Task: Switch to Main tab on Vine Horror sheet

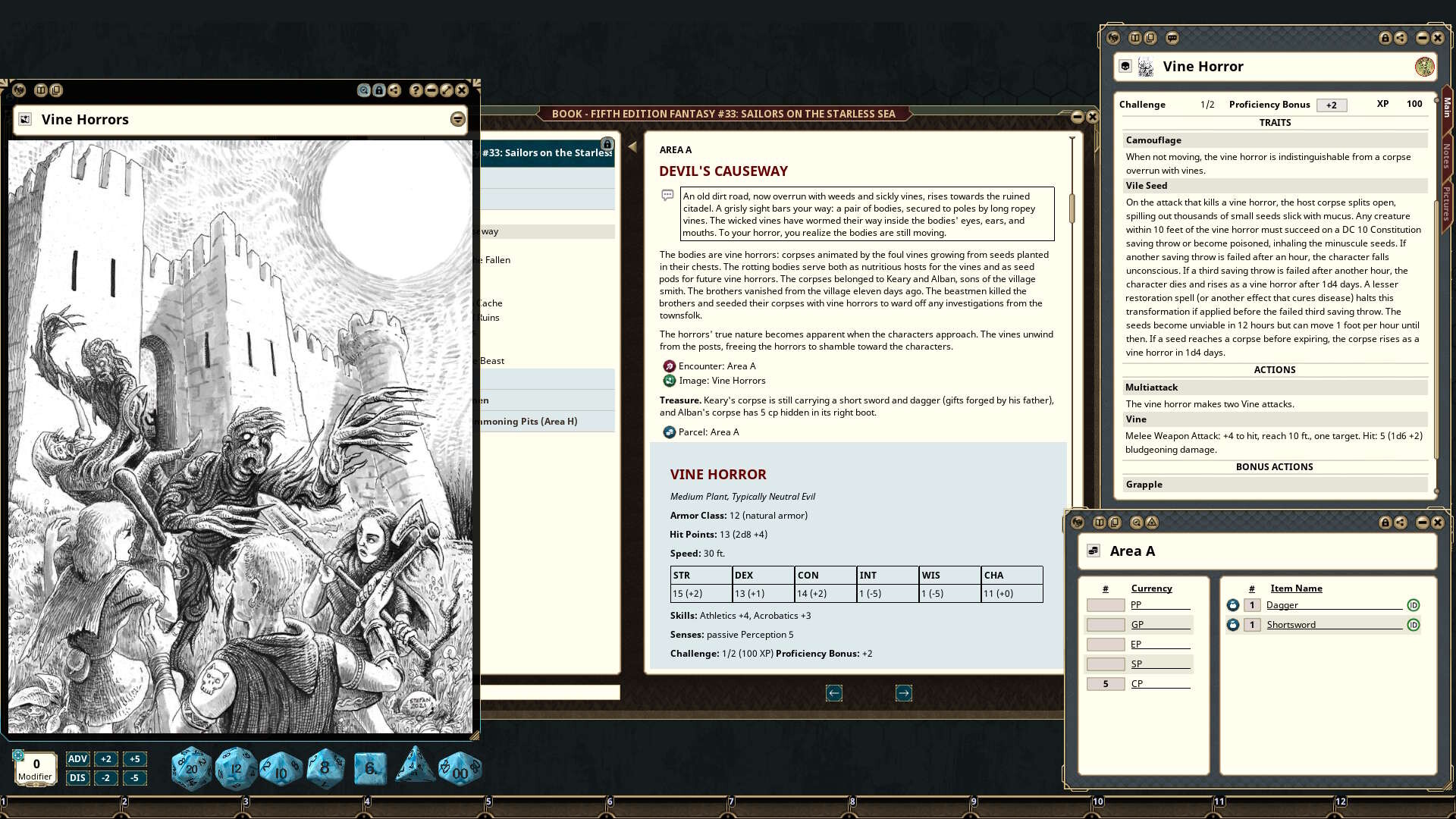Action: click(x=1447, y=107)
